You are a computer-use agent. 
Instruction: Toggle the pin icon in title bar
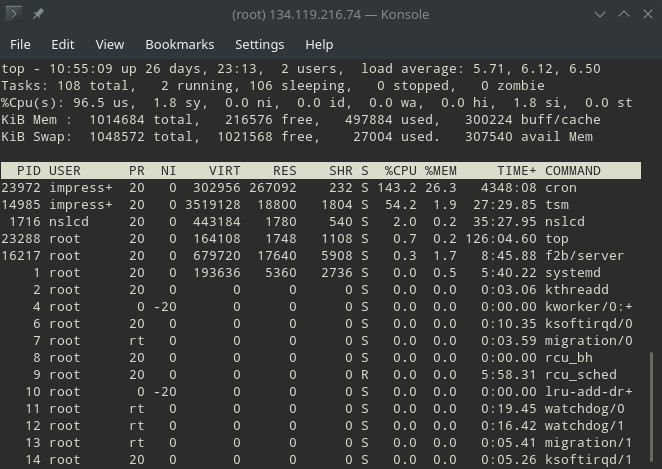(38, 14)
